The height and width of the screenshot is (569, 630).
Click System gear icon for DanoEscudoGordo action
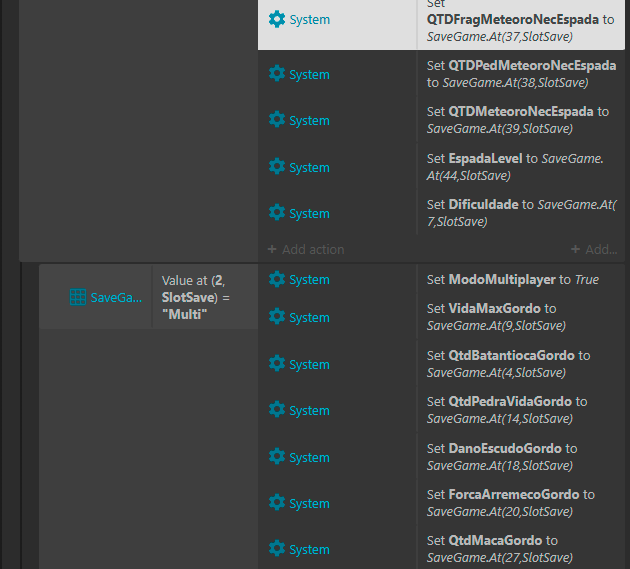(277, 456)
